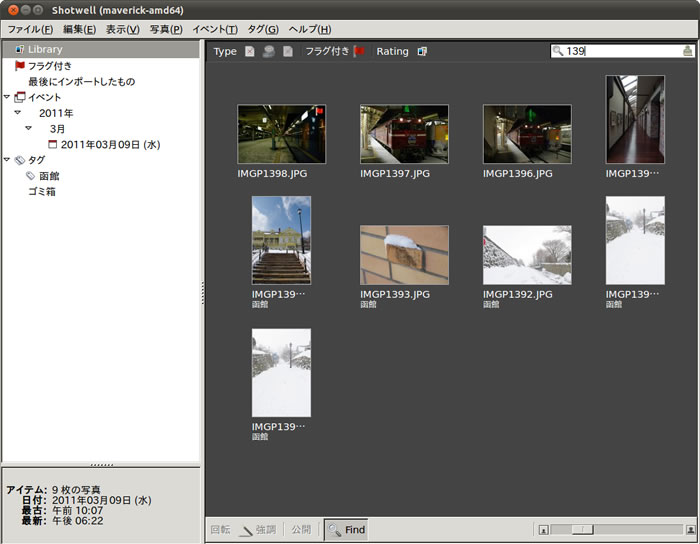Open the タグ(G) menu

262,29
